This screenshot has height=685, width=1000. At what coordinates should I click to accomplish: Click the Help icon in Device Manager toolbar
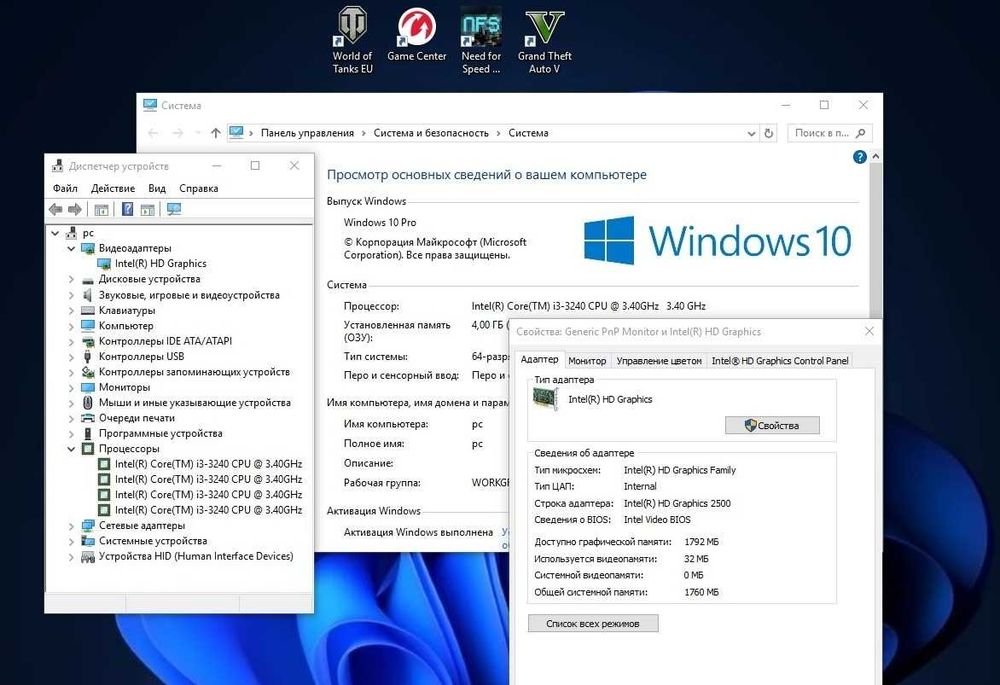click(x=128, y=209)
